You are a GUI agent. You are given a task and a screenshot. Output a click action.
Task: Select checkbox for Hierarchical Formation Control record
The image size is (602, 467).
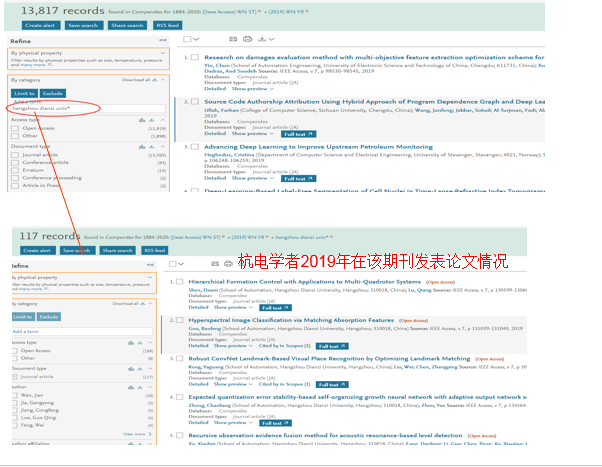click(x=179, y=282)
